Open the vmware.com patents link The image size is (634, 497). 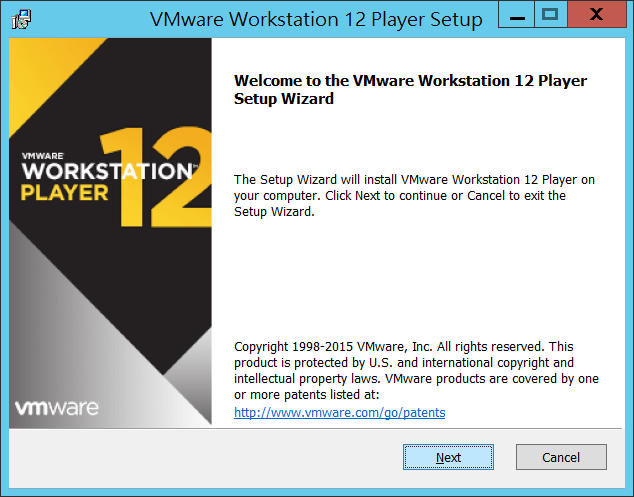coord(340,412)
